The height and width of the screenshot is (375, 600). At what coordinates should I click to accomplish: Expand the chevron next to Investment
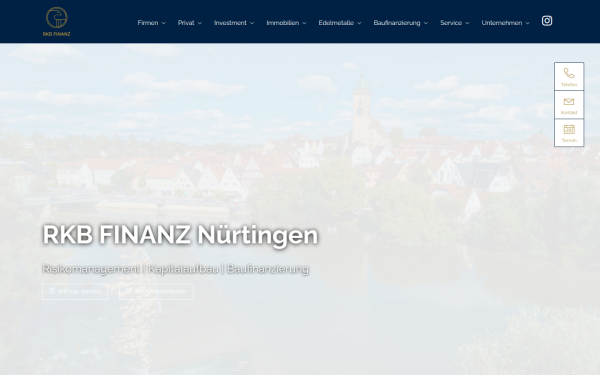point(252,23)
